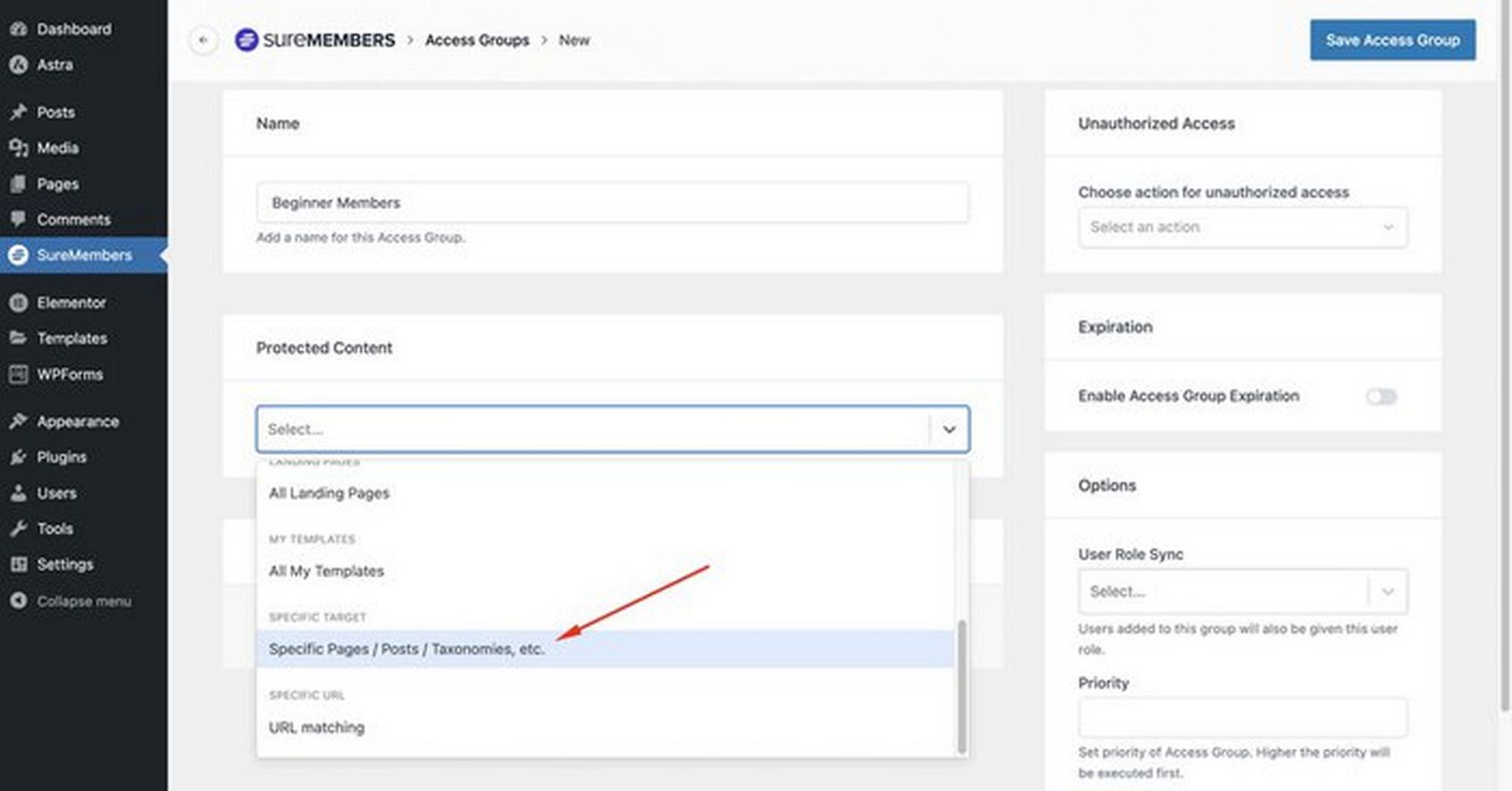Choose the URL matching option
Image resolution: width=1512 pixels, height=791 pixels.
click(x=605, y=727)
